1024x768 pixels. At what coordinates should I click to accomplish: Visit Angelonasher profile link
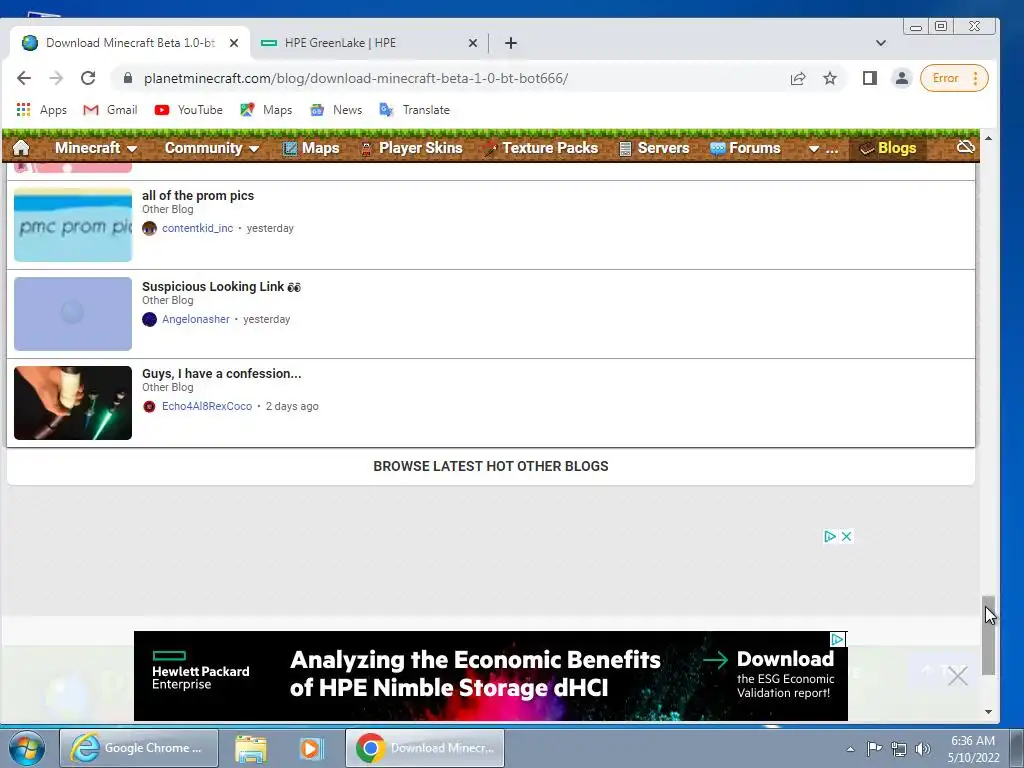[196, 319]
